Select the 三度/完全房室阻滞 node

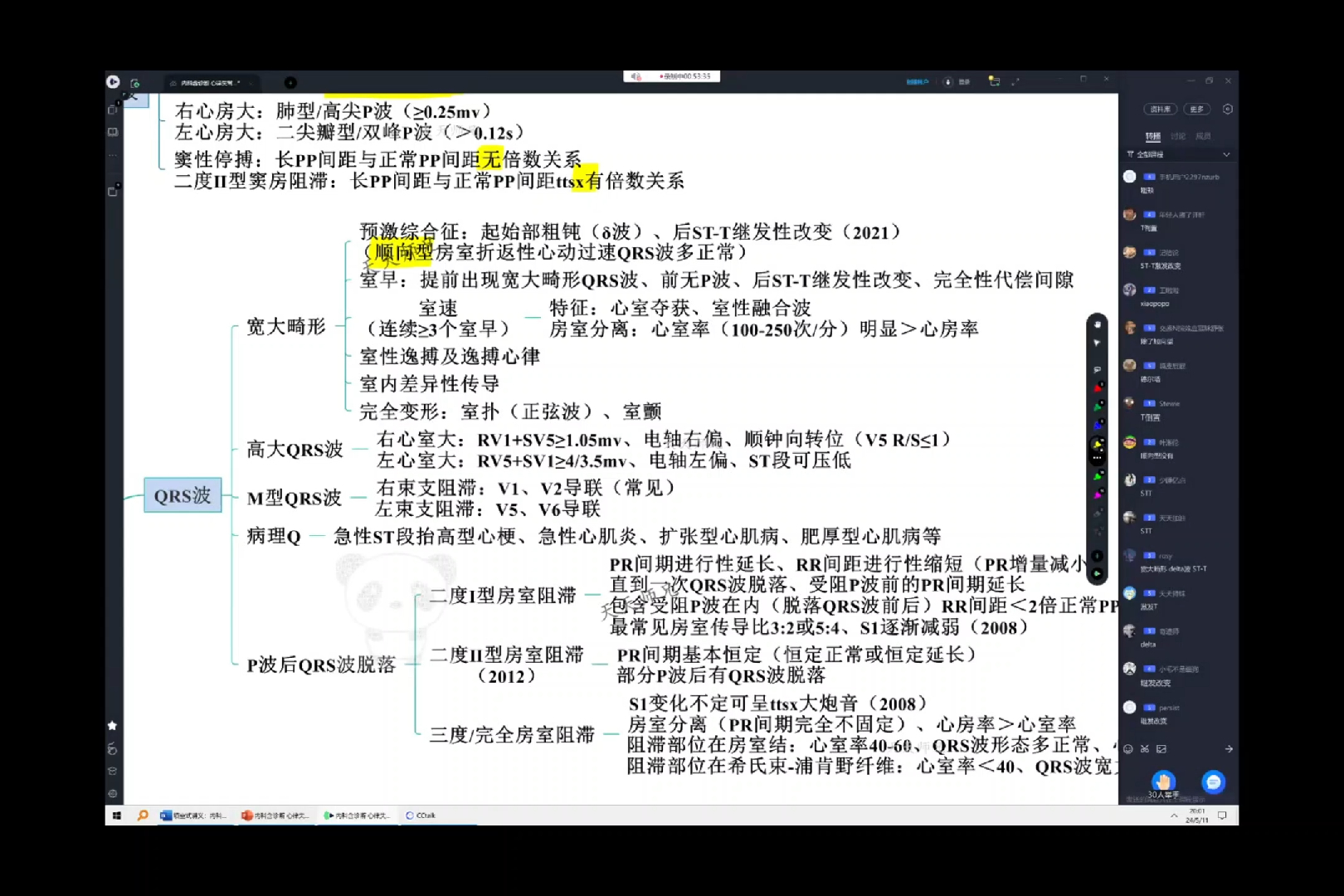(x=512, y=734)
